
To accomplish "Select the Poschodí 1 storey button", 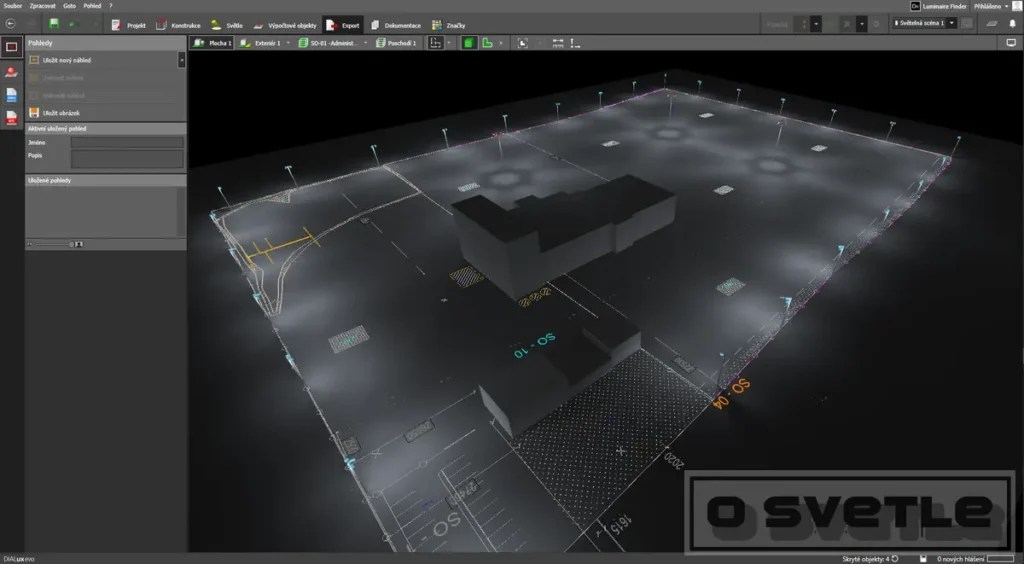I will 396,43.
